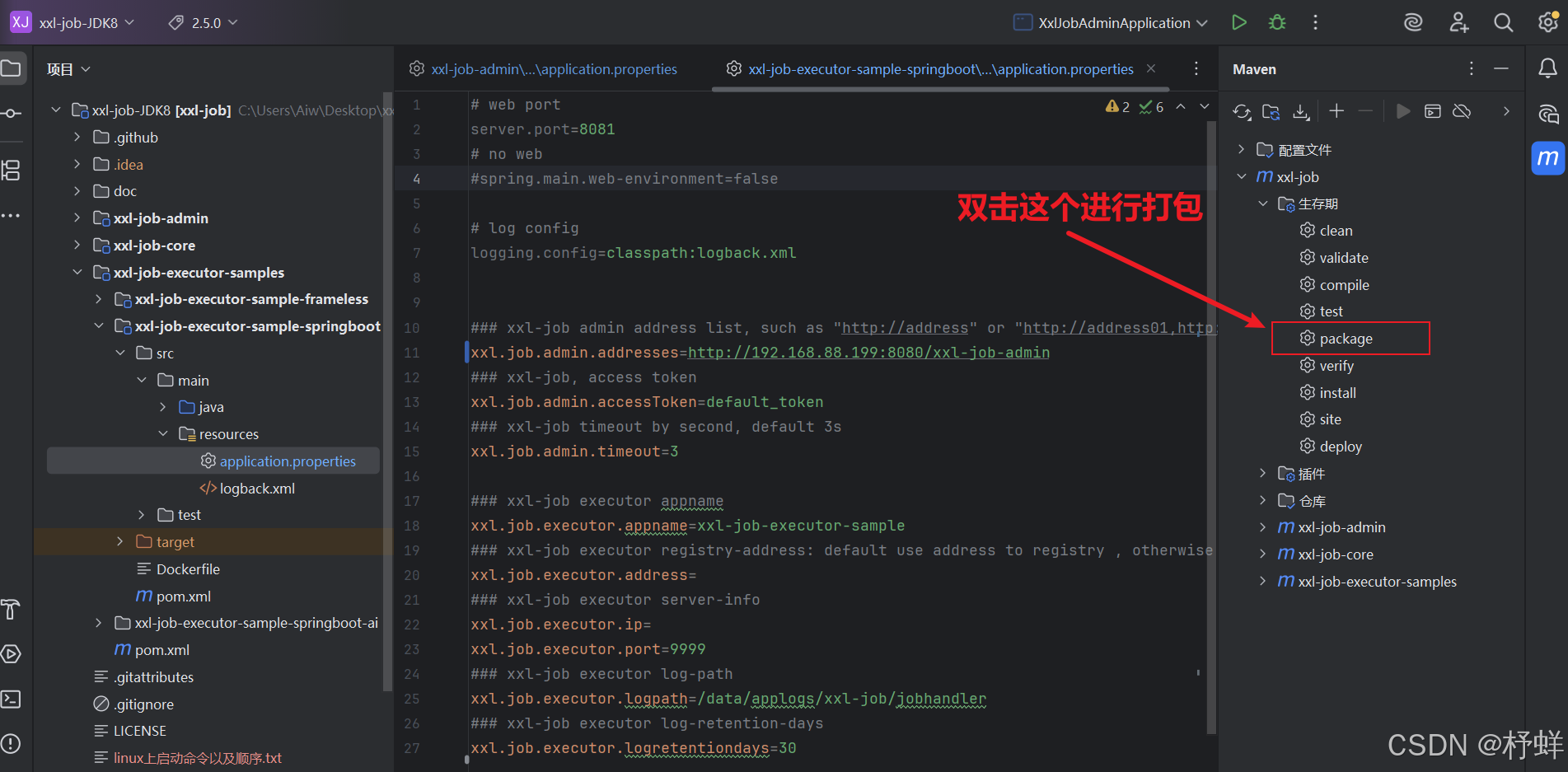Go to next highlighted problem down arrow
The width and height of the screenshot is (1568, 772).
tap(1205, 106)
